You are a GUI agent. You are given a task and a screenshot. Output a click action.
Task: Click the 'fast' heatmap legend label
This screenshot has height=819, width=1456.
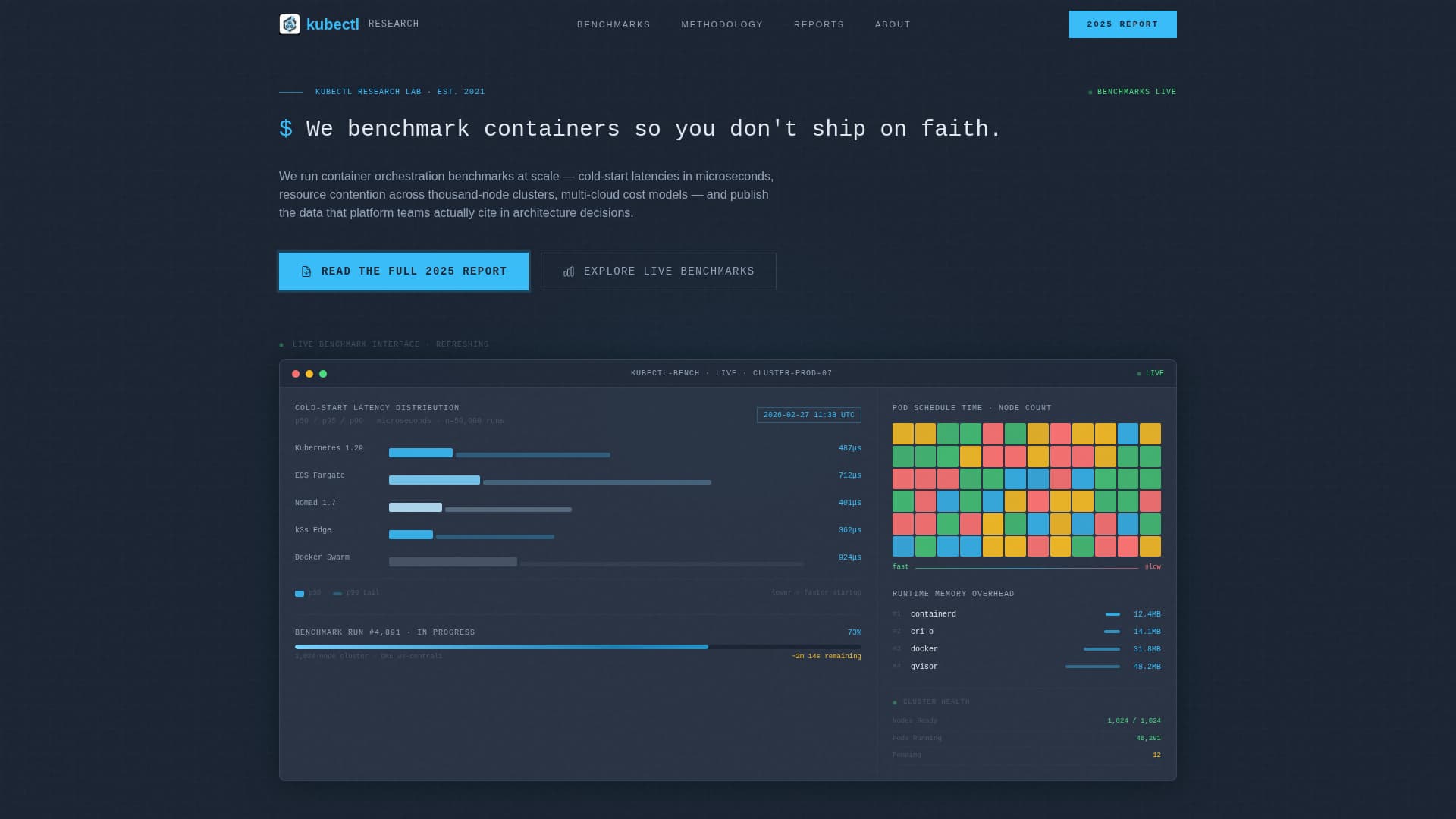point(900,566)
